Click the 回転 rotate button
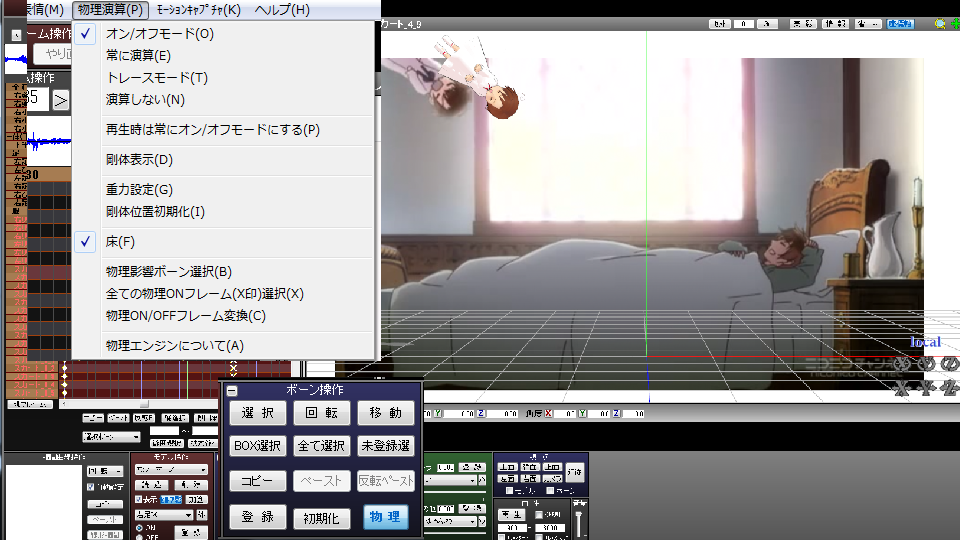The width and height of the screenshot is (960, 540). click(x=321, y=413)
